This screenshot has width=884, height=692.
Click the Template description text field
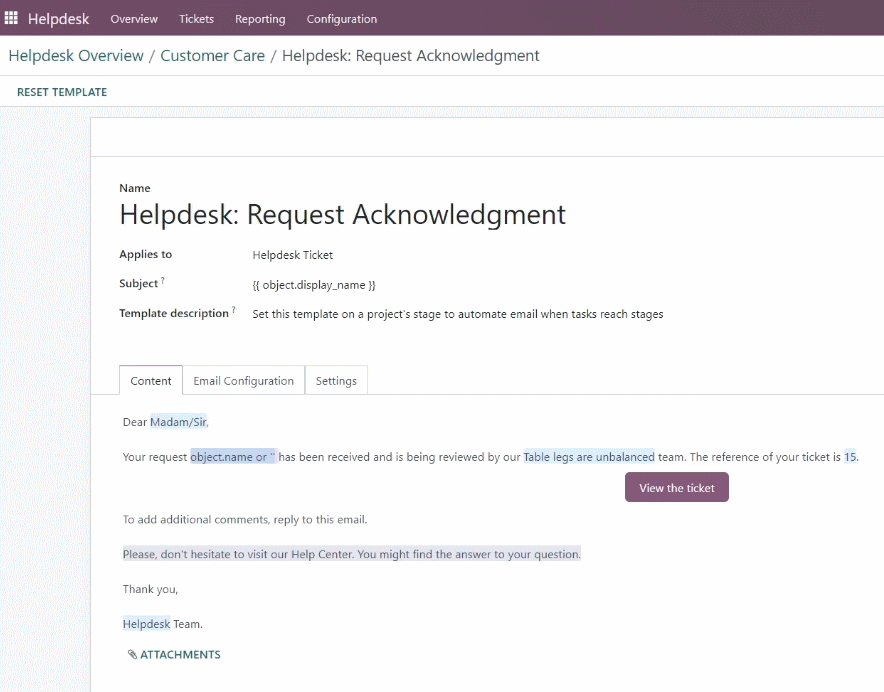pyautogui.click(x=458, y=314)
